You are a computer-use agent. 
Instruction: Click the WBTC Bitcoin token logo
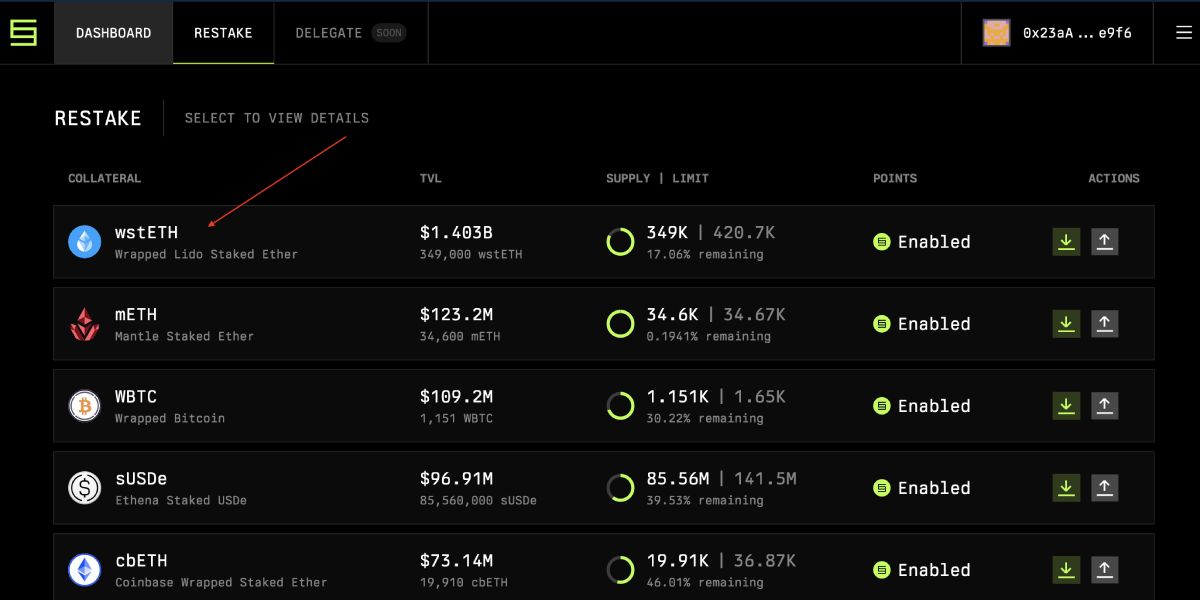click(x=85, y=405)
